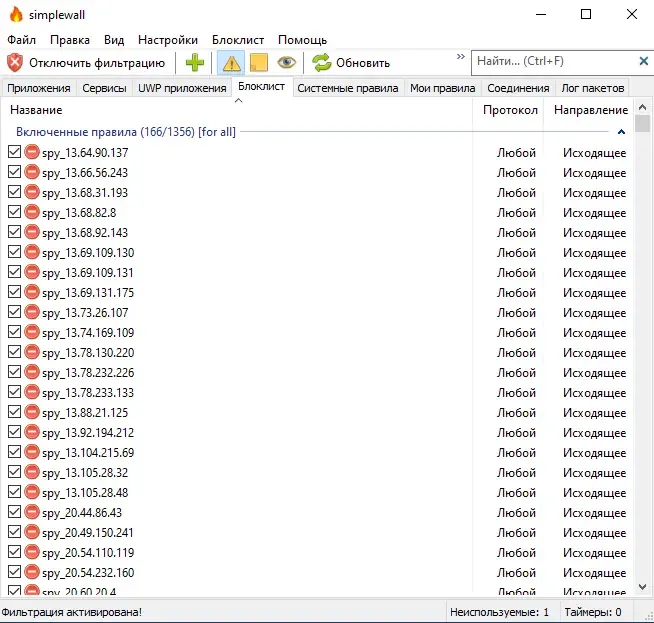Click the block icon of spy_13.88.21.125
Screen dimensions: 654x623
coord(32,412)
